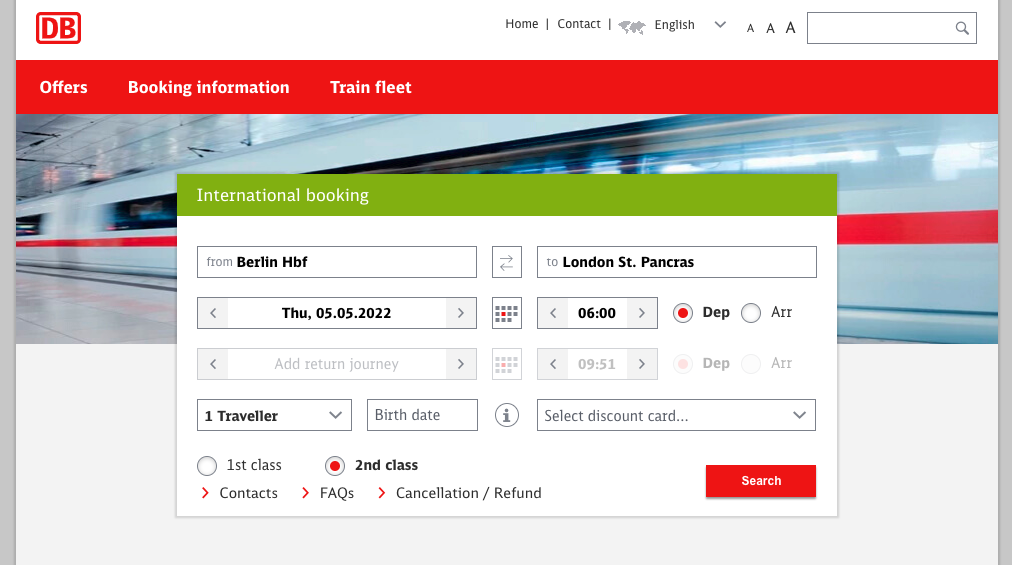
Task: Go to next outbound date arrow
Action: click(461, 313)
